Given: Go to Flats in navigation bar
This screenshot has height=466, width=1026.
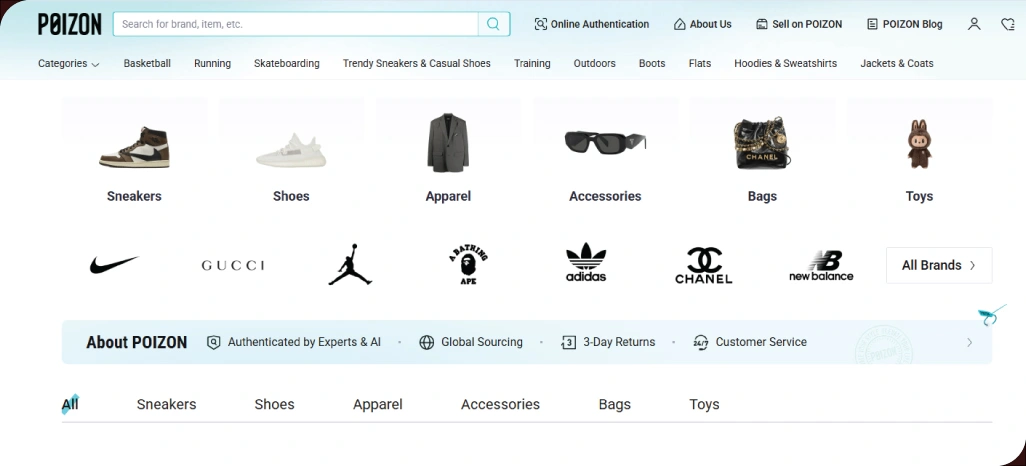Looking at the screenshot, I should coord(700,63).
